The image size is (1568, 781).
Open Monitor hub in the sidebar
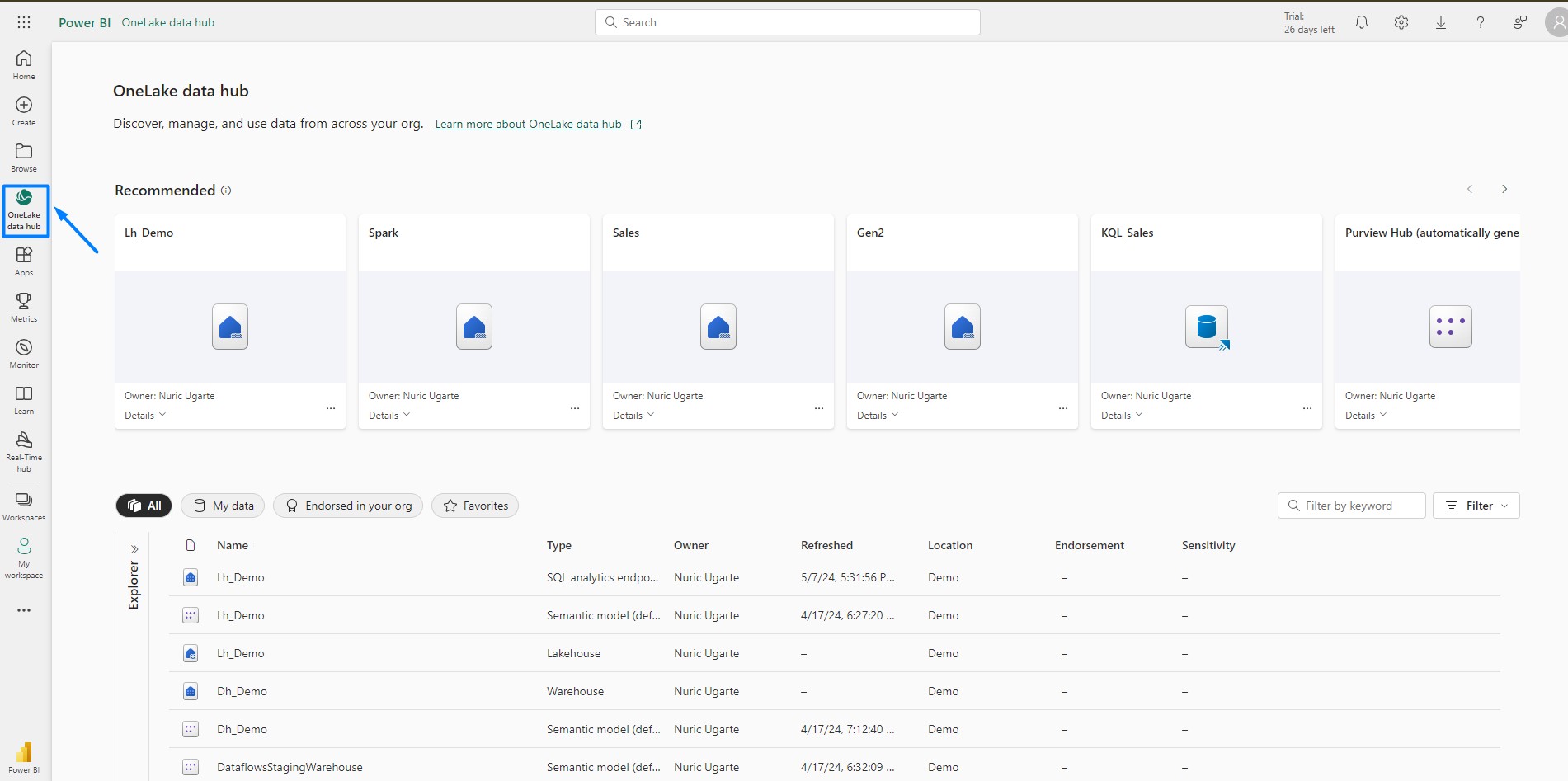click(24, 354)
